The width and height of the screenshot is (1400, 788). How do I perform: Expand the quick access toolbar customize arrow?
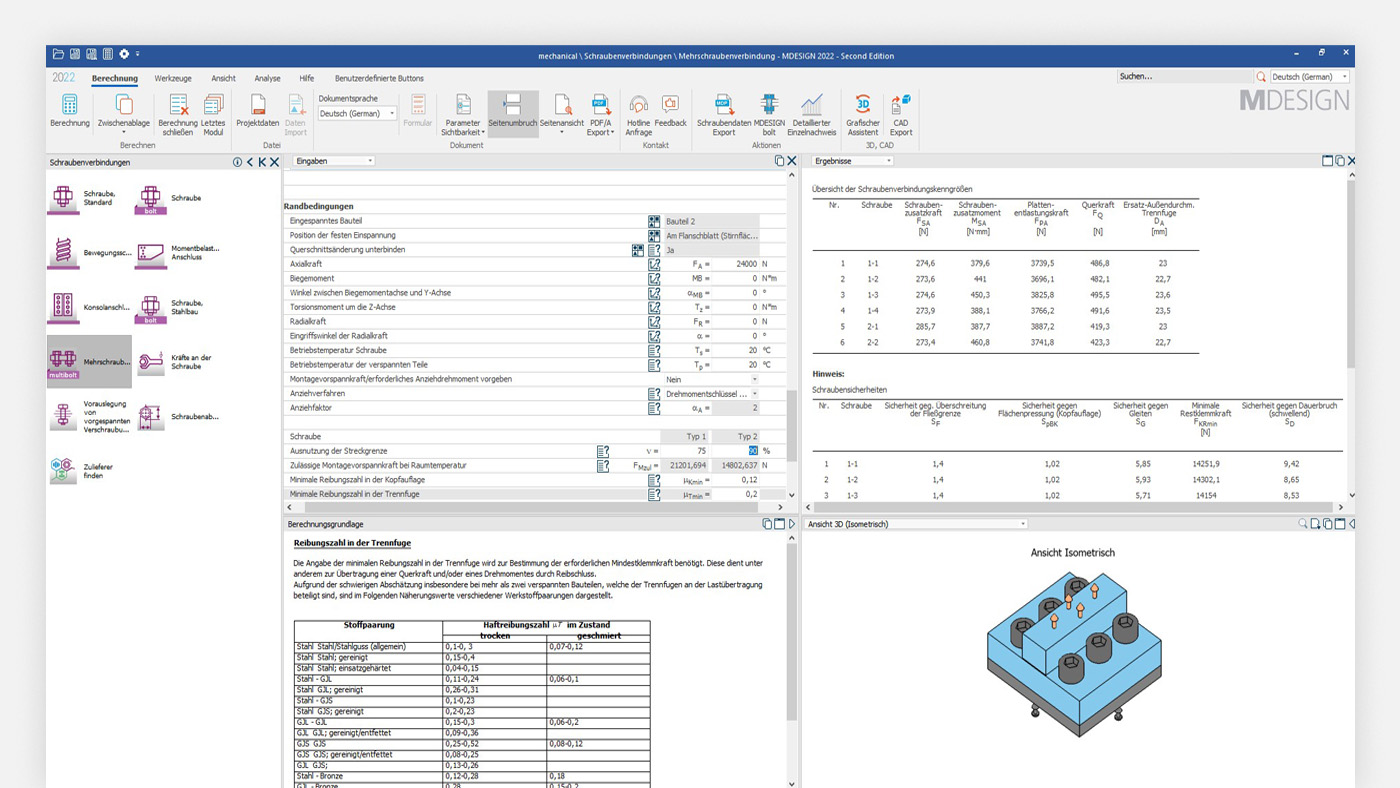(138, 54)
